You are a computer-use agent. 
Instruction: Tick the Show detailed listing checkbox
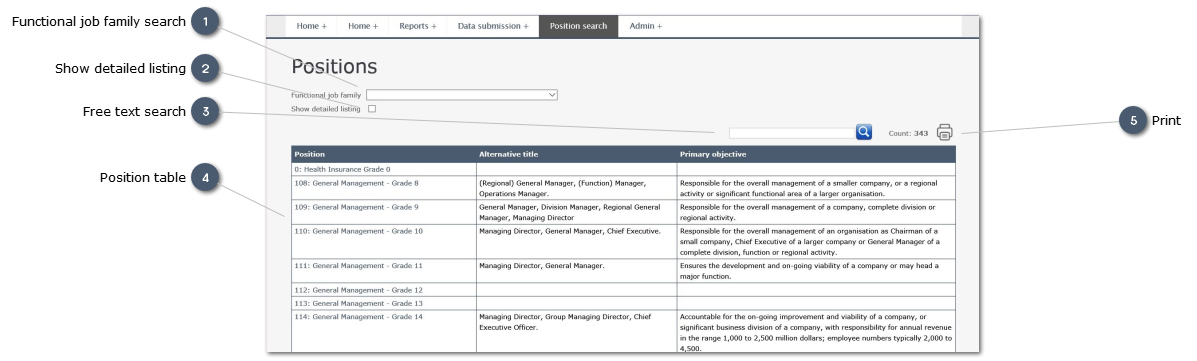coord(373,109)
